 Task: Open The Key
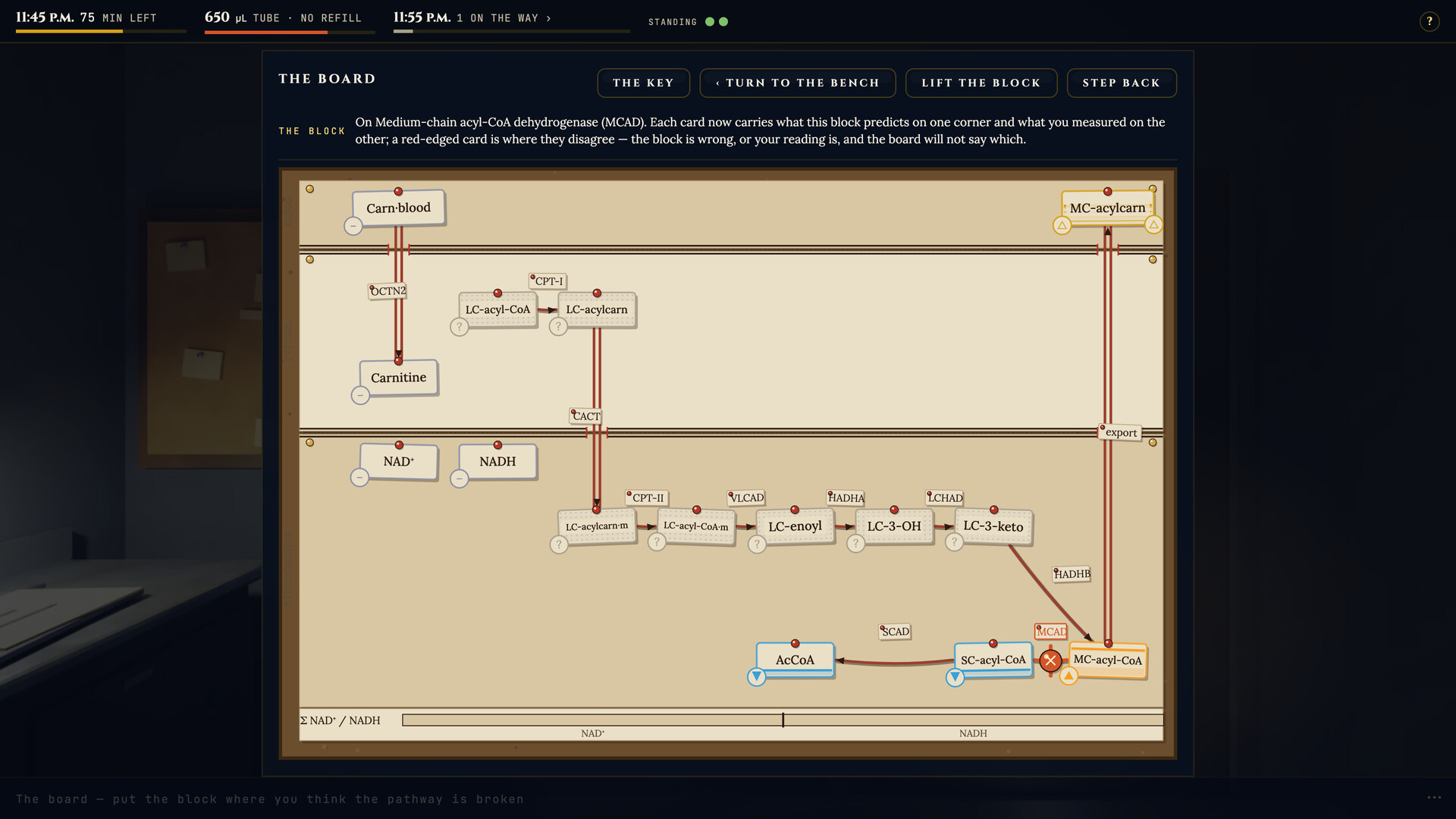[x=643, y=83]
